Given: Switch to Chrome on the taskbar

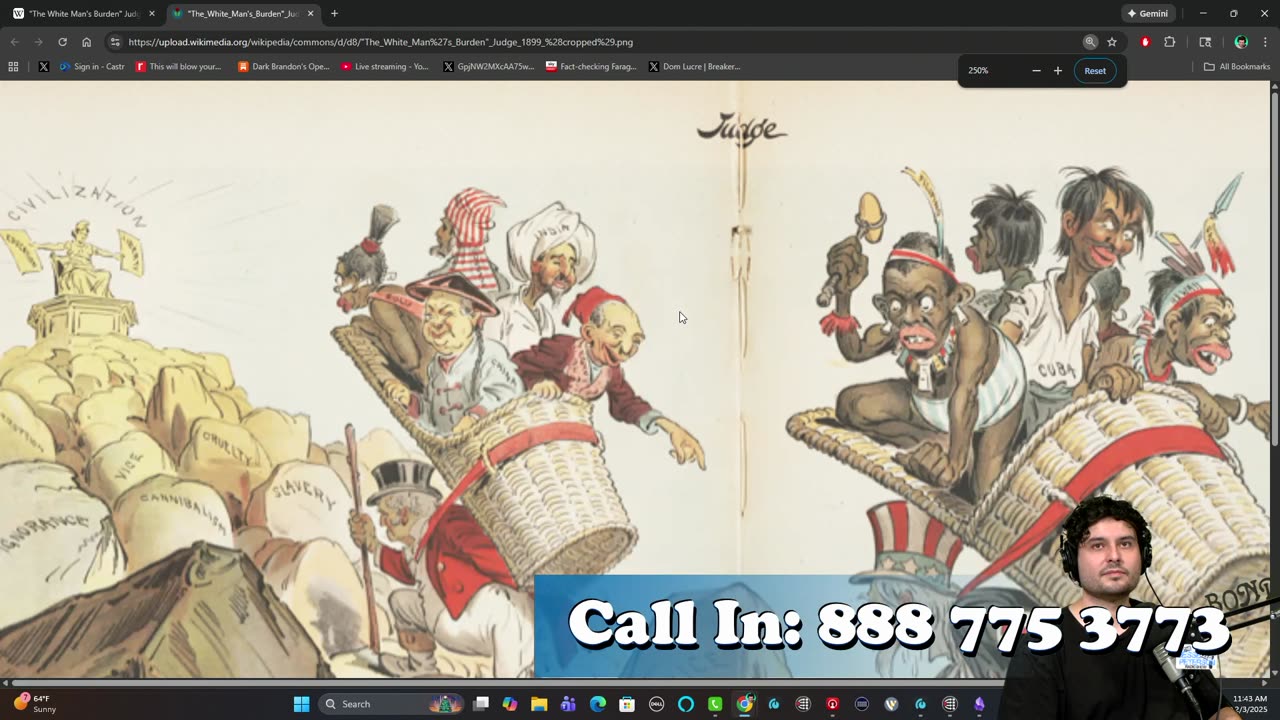Looking at the screenshot, I should pyautogui.click(x=745, y=704).
